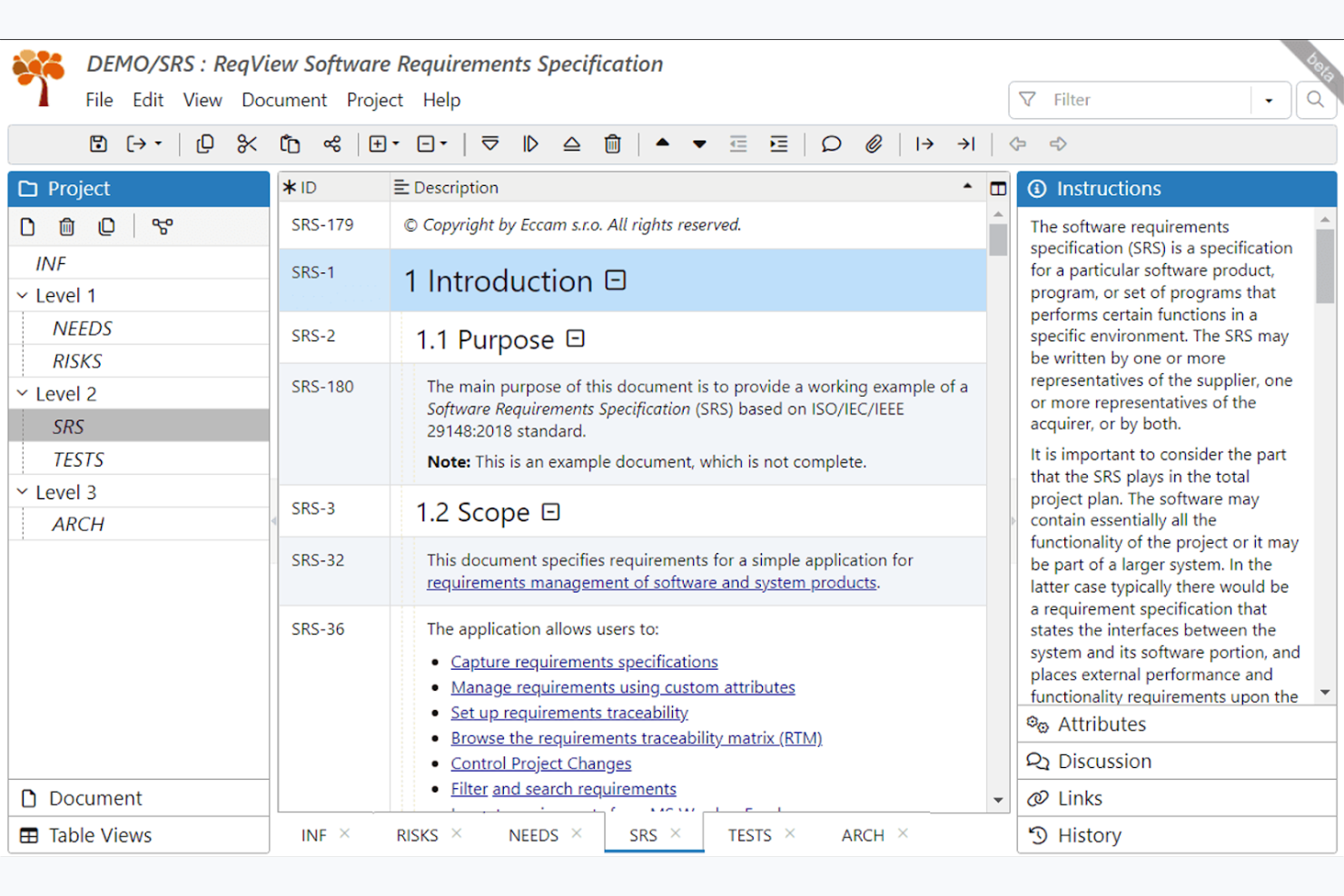Screen dimensions: 1344x896
Task: Collapse the 1.1 Purpose section toggle
Action: (x=575, y=338)
